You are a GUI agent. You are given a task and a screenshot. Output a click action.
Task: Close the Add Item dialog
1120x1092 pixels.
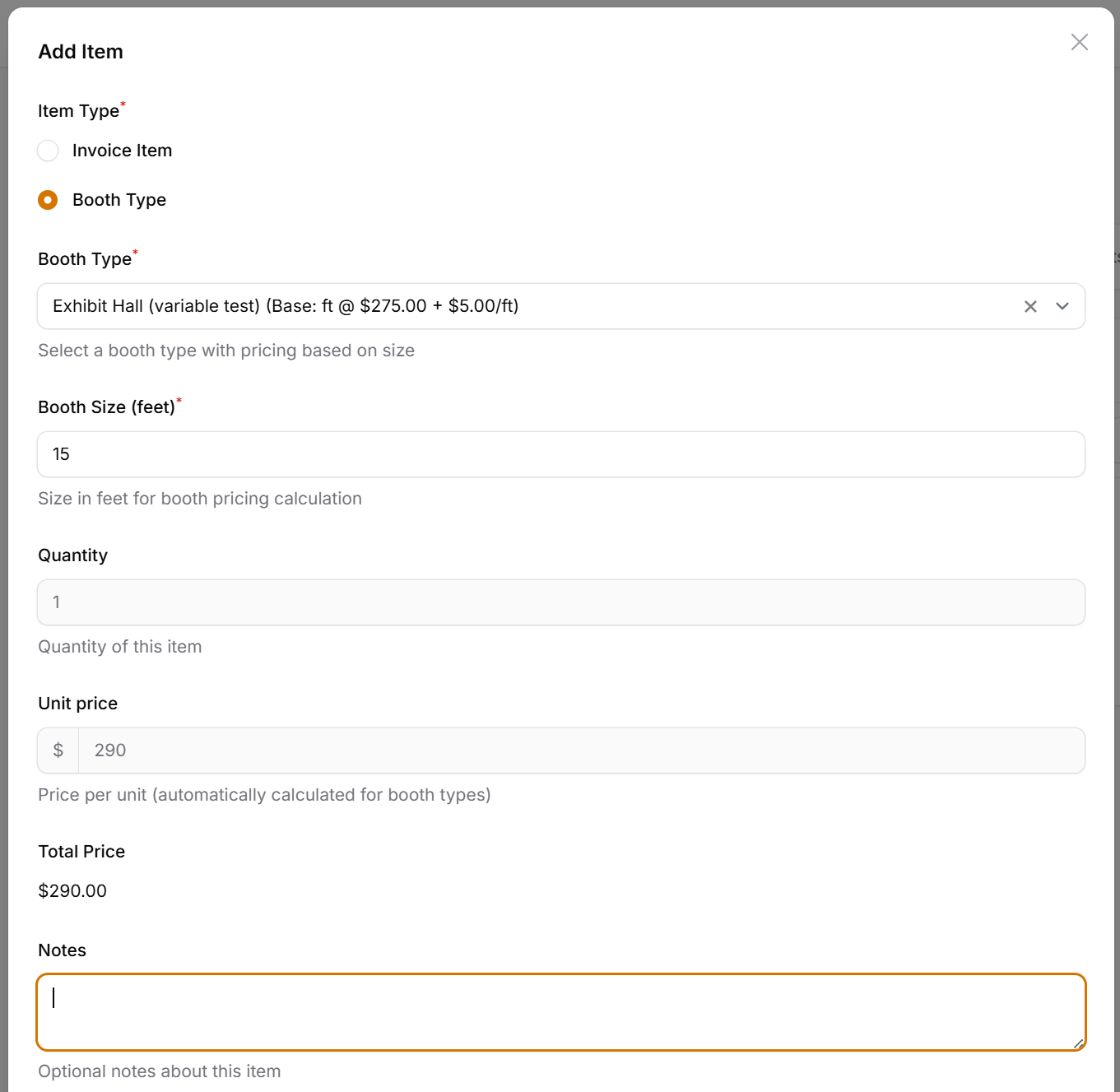click(1079, 42)
